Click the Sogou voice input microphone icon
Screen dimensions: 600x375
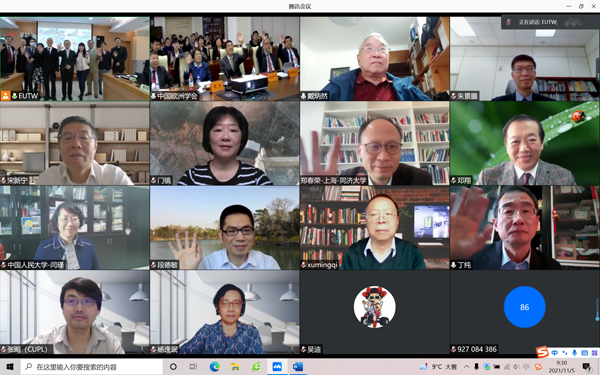coord(574,352)
